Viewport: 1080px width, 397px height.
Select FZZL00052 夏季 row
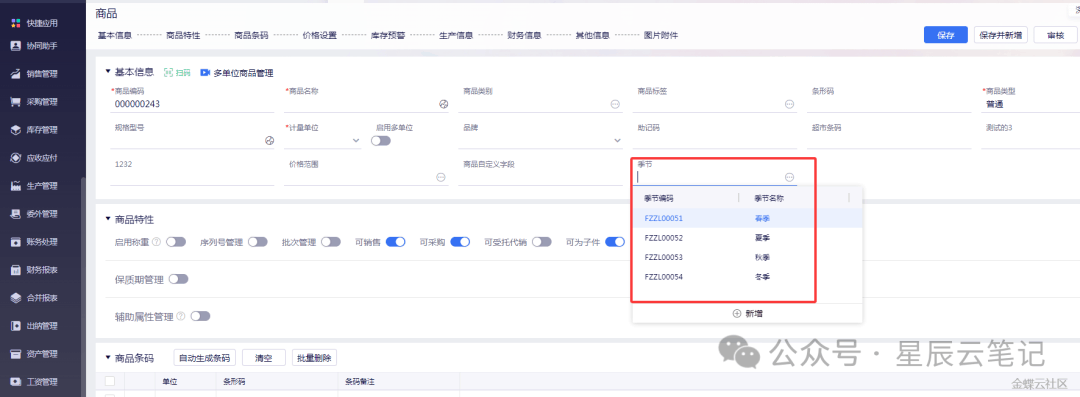pos(747,238)
